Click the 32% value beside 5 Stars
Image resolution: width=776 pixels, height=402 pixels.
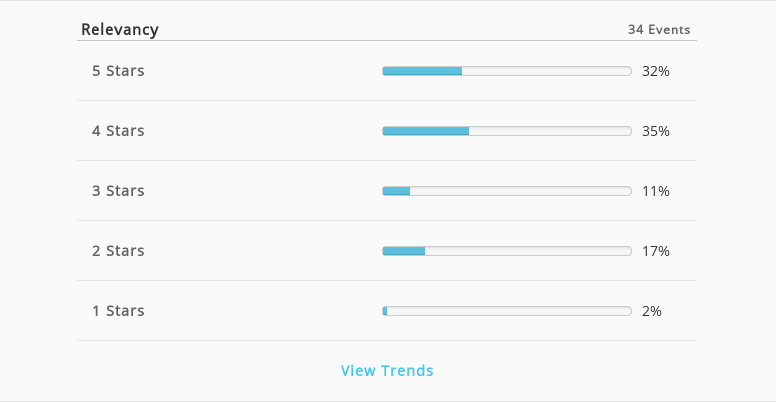(x=656, y=71)
